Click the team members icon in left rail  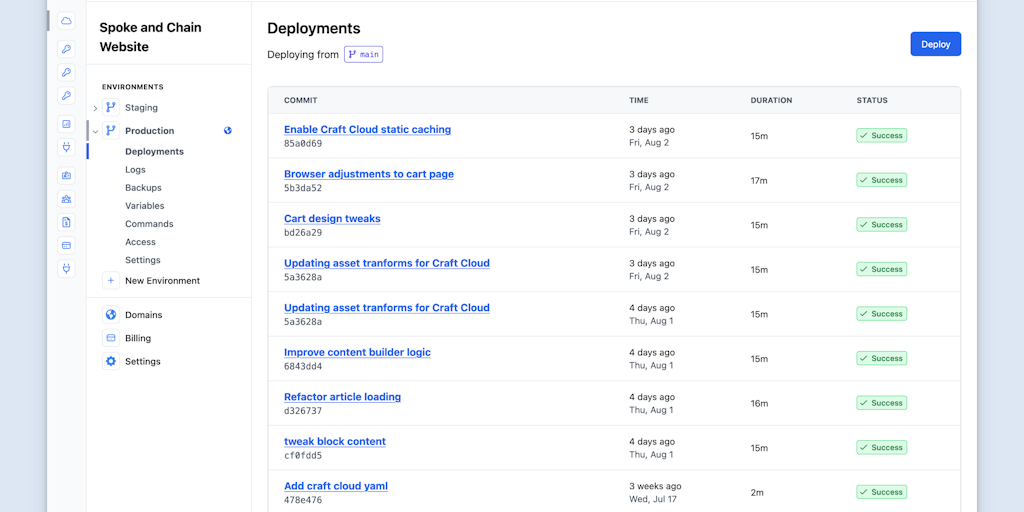click(66, 198)
